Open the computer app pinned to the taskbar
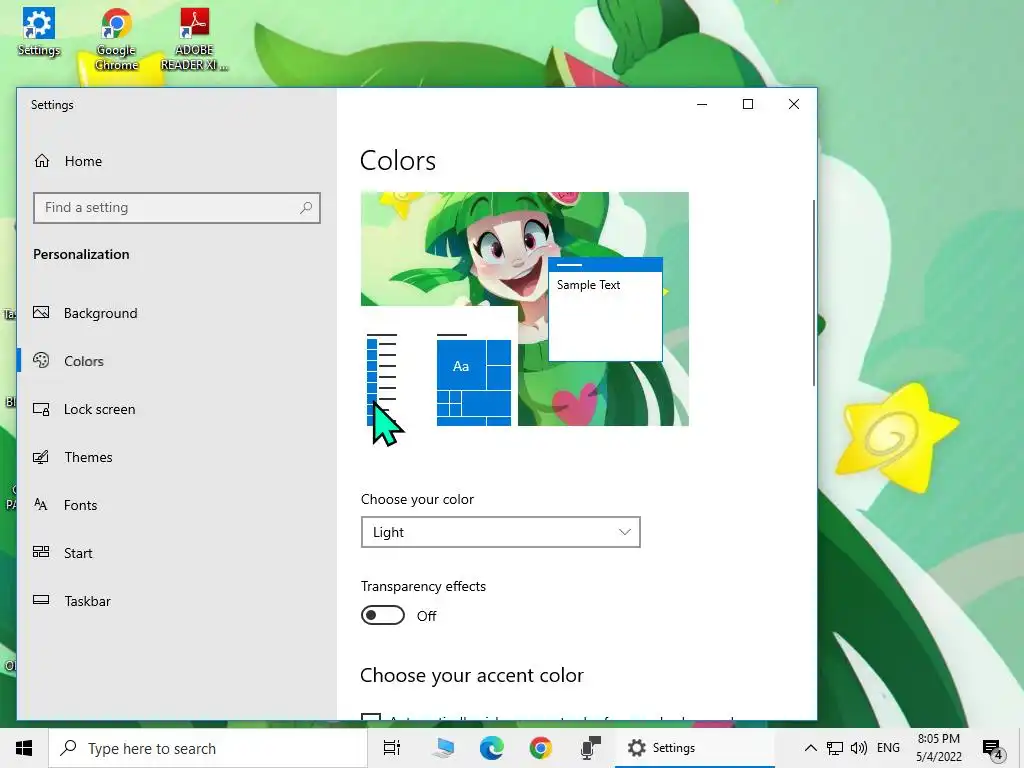The width and height of the screenshot is (1024, 768). click(443, 748)
